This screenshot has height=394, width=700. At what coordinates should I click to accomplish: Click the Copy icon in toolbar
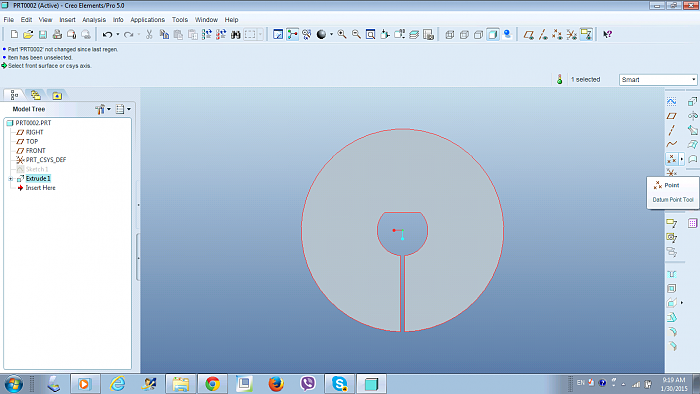click(164, 34)
